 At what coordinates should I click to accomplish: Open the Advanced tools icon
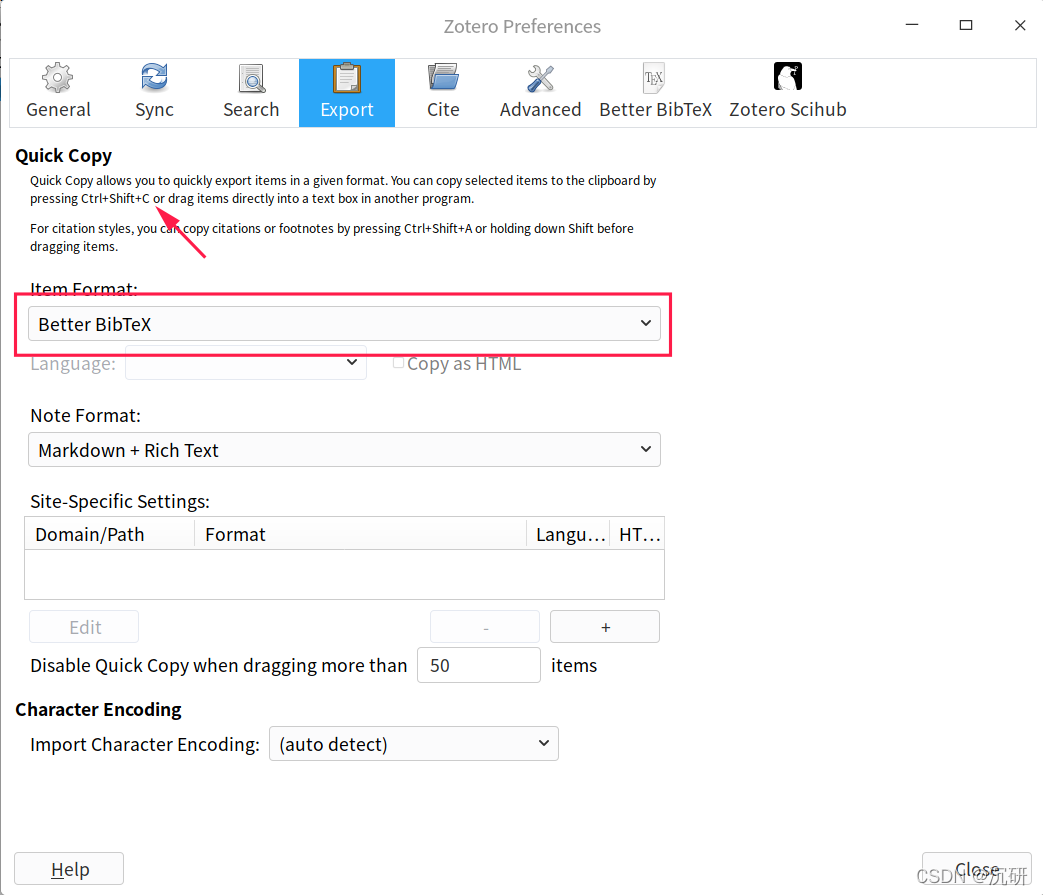[x=540, y=78]
